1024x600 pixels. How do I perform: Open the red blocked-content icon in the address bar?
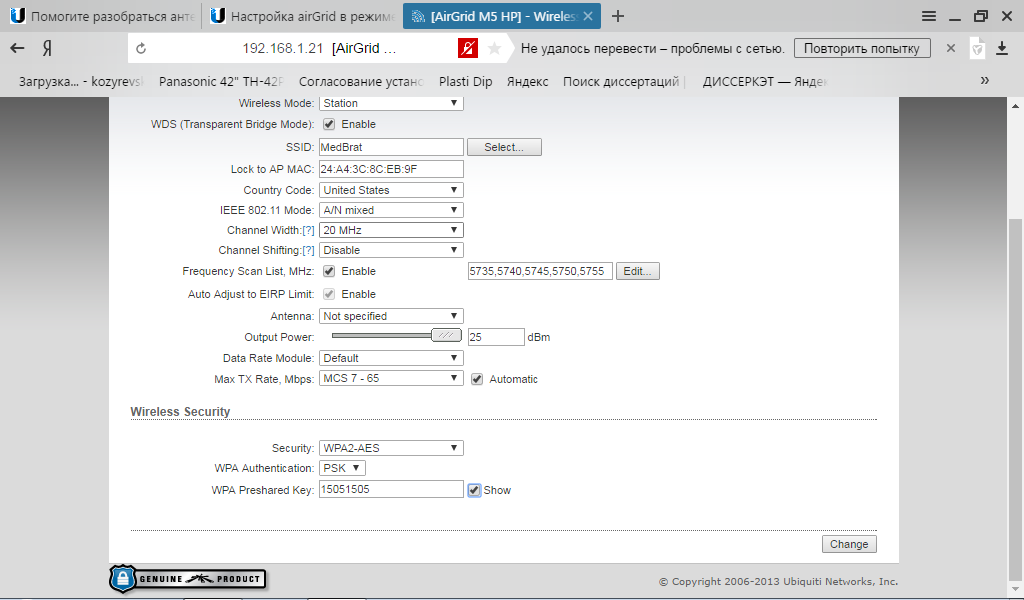pyautogui.click(x=468, y=48)
